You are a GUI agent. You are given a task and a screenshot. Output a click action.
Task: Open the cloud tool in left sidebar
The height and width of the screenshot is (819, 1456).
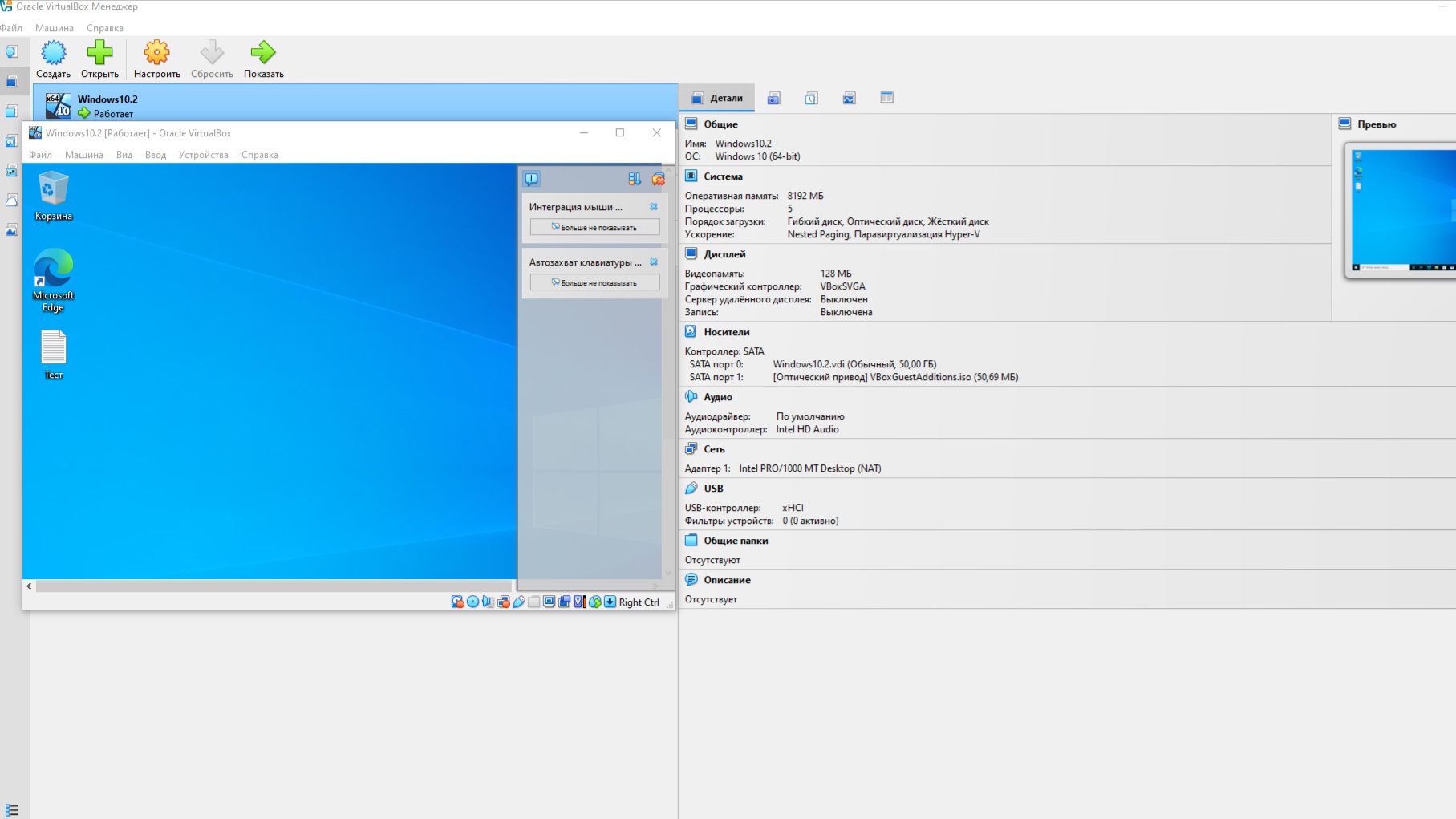[12, 200]
